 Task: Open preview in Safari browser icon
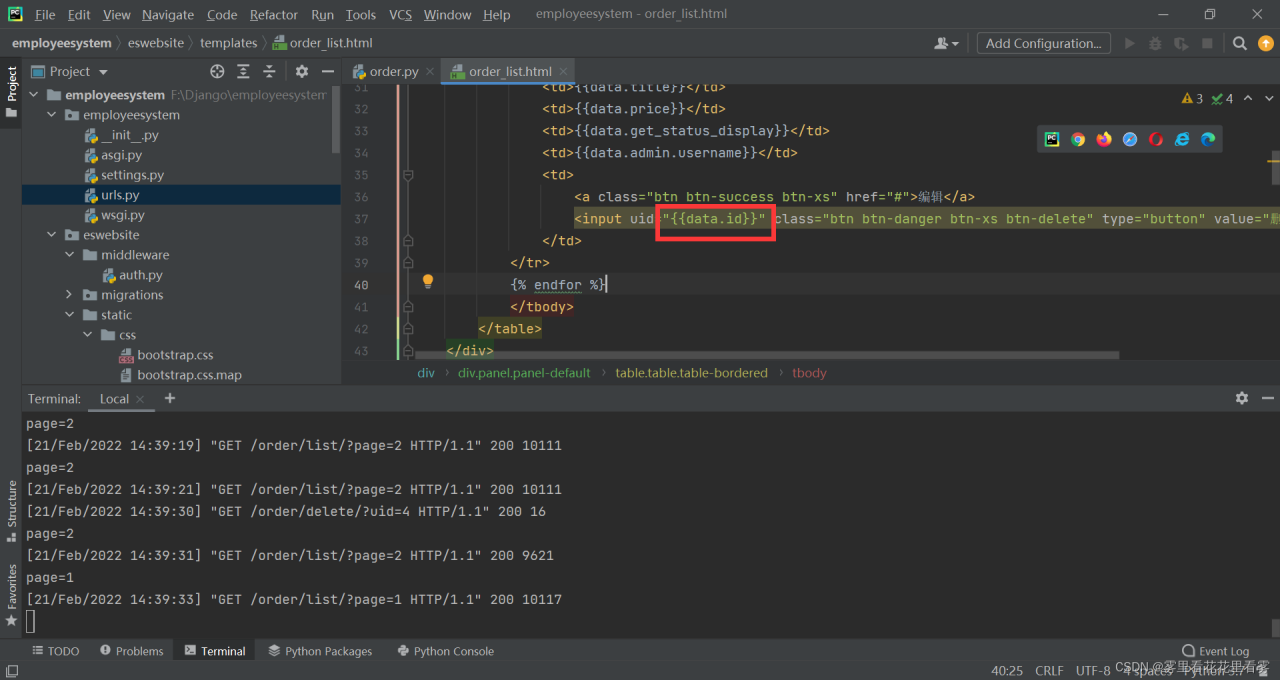pyautogui.click(x=1130, y=139)
